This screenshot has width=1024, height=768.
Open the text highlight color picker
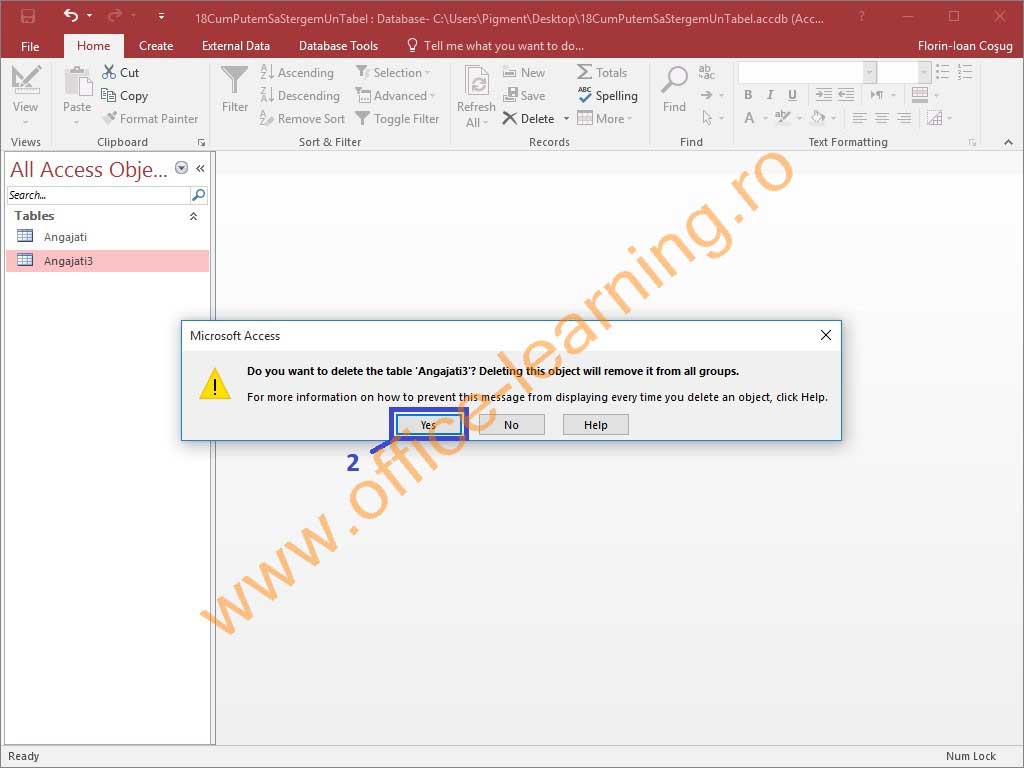[x=799, y=118]
